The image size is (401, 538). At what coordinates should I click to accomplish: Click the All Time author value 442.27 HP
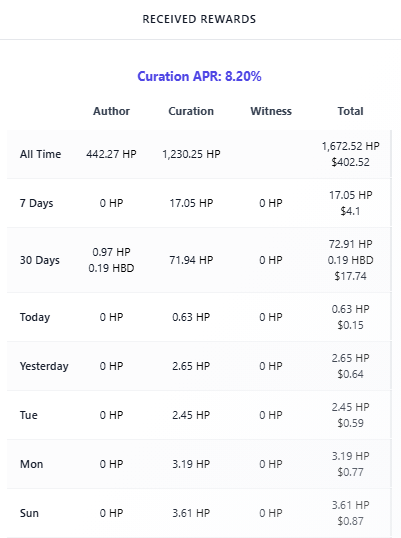pyautogui.click(x=111, y=154)
